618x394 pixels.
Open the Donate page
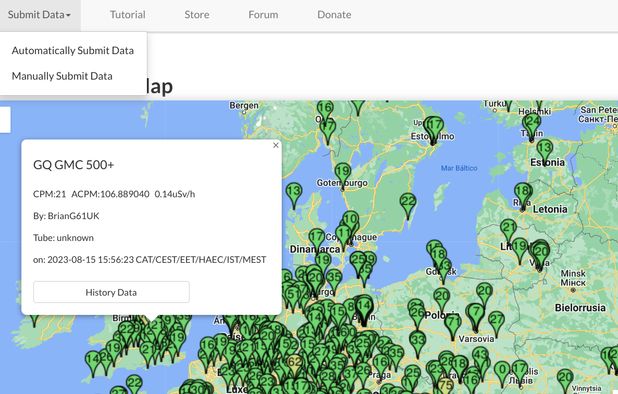(x=334, y=15)
